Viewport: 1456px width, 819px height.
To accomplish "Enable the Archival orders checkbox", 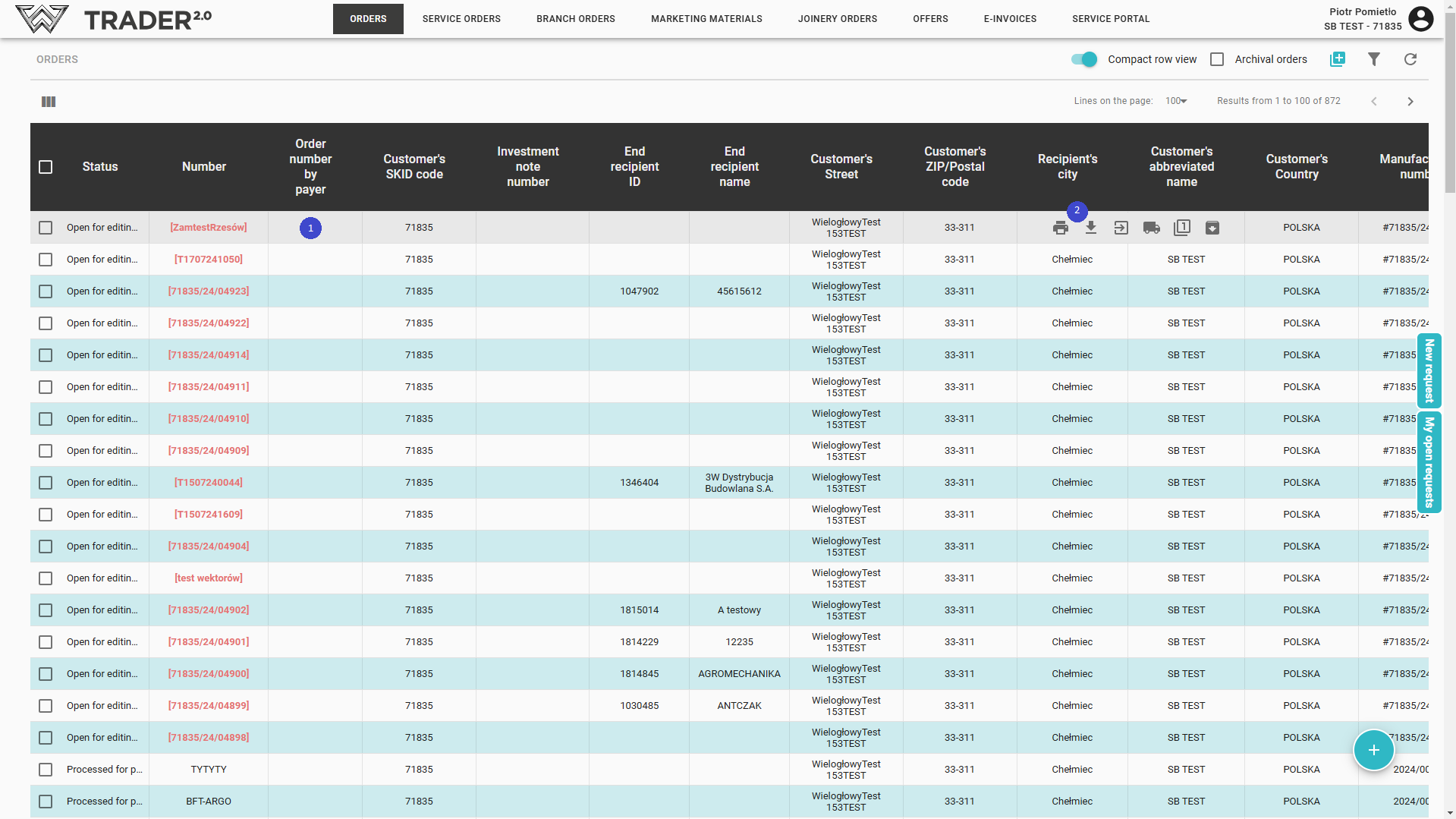I will click(x=1217, y=59).
